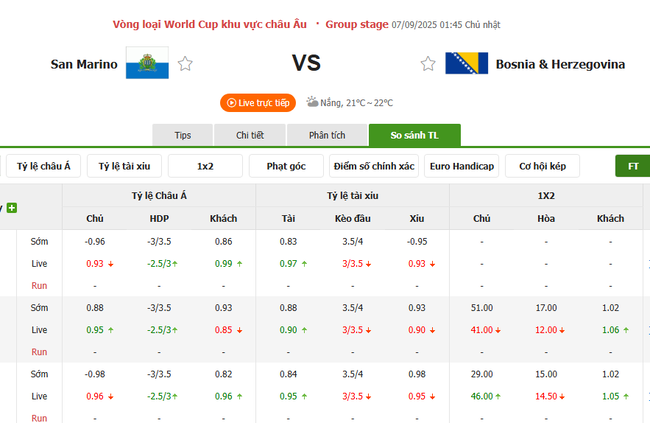This screenshot has width=650, height=423.
Task: Open the Chi tiết tab
Action: pos(250,136)
